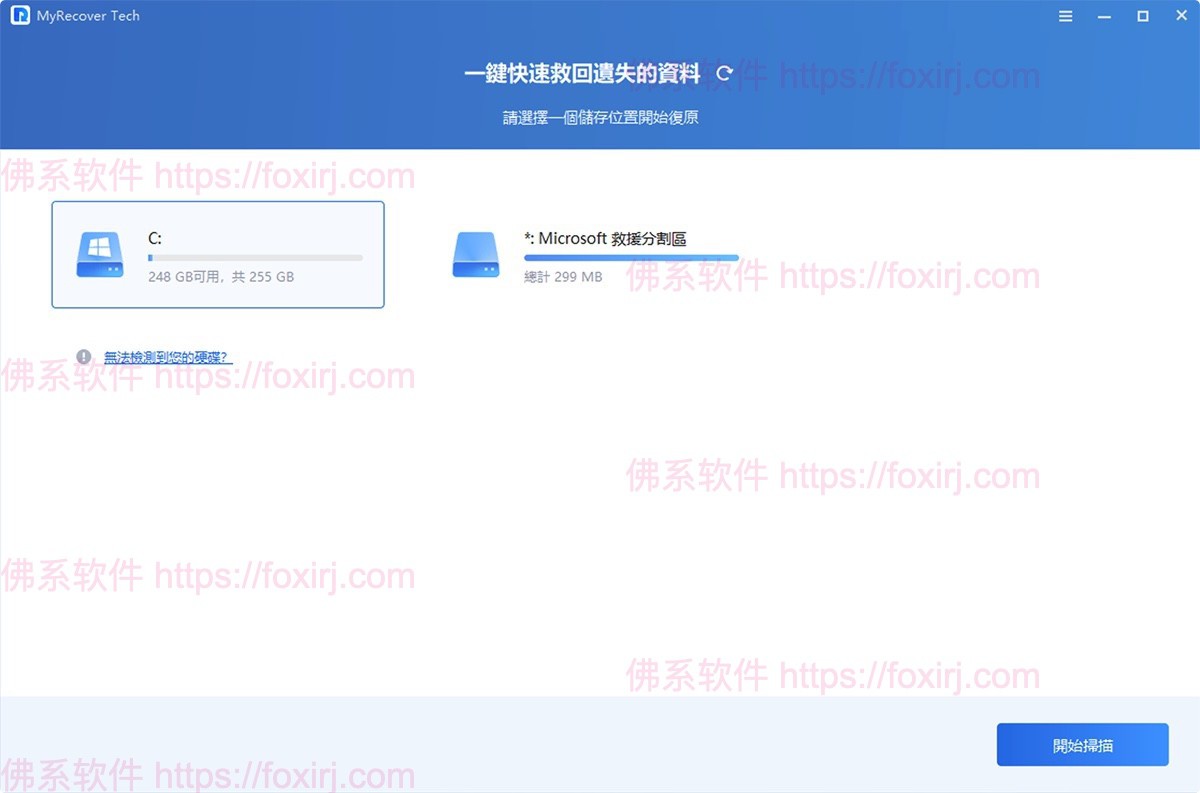Click the MyRecover Tech title bar text

[87, 15]
